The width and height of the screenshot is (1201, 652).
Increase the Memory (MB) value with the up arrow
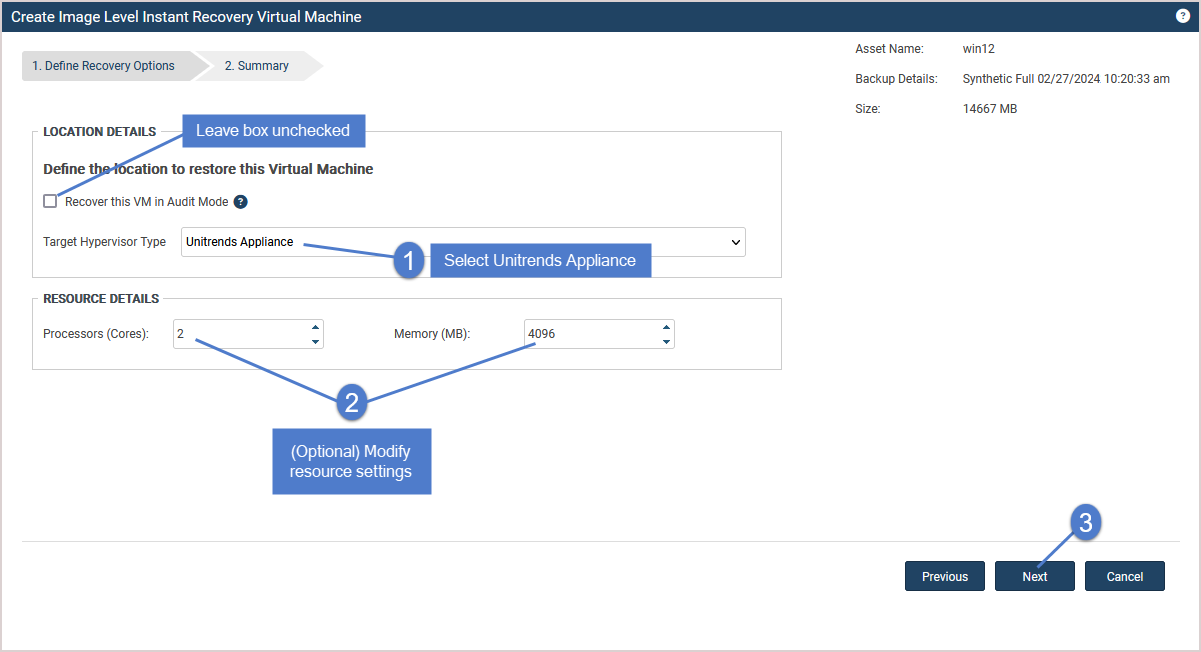pyautogui.click(x=666, y=327)
